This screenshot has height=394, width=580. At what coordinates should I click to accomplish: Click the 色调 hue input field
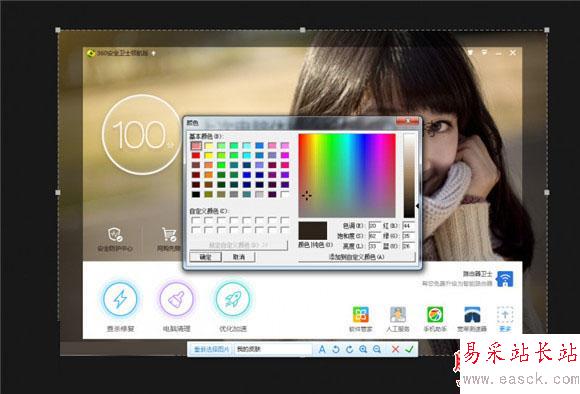pos(375,225)
